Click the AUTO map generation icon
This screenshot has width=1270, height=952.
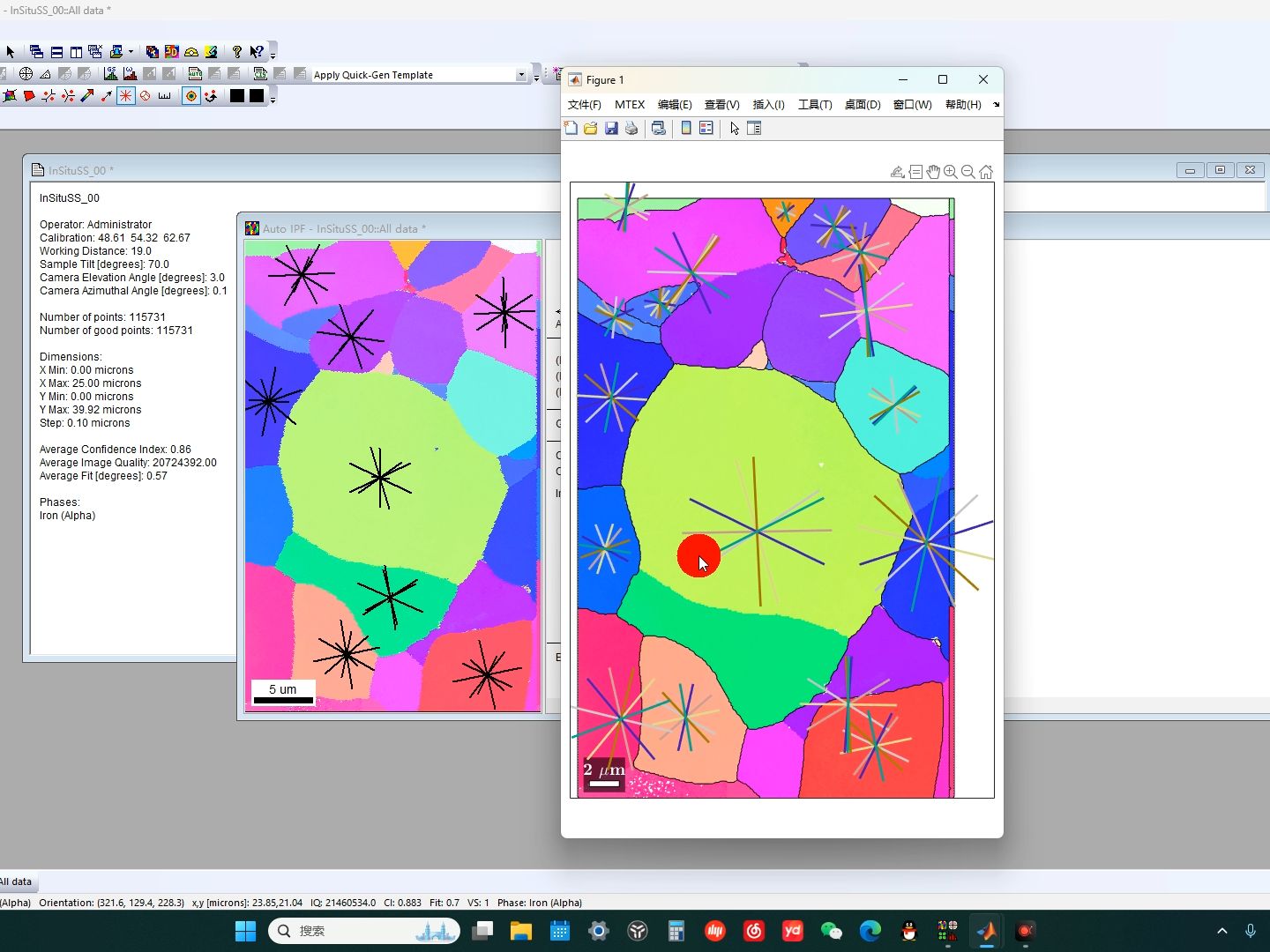click(195, 74)
